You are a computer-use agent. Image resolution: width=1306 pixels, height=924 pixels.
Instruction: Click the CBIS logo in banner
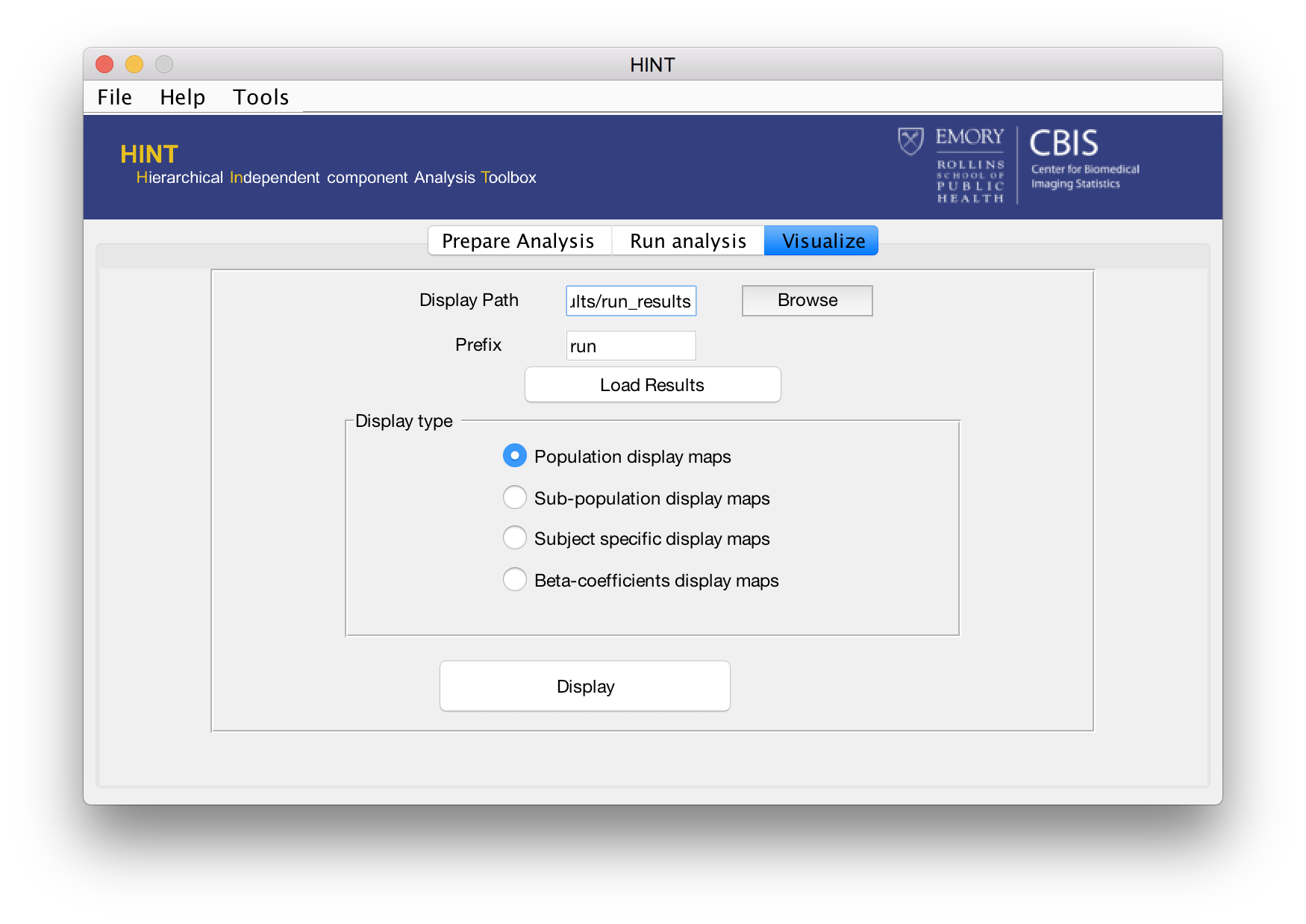[x=1064, y=143]
